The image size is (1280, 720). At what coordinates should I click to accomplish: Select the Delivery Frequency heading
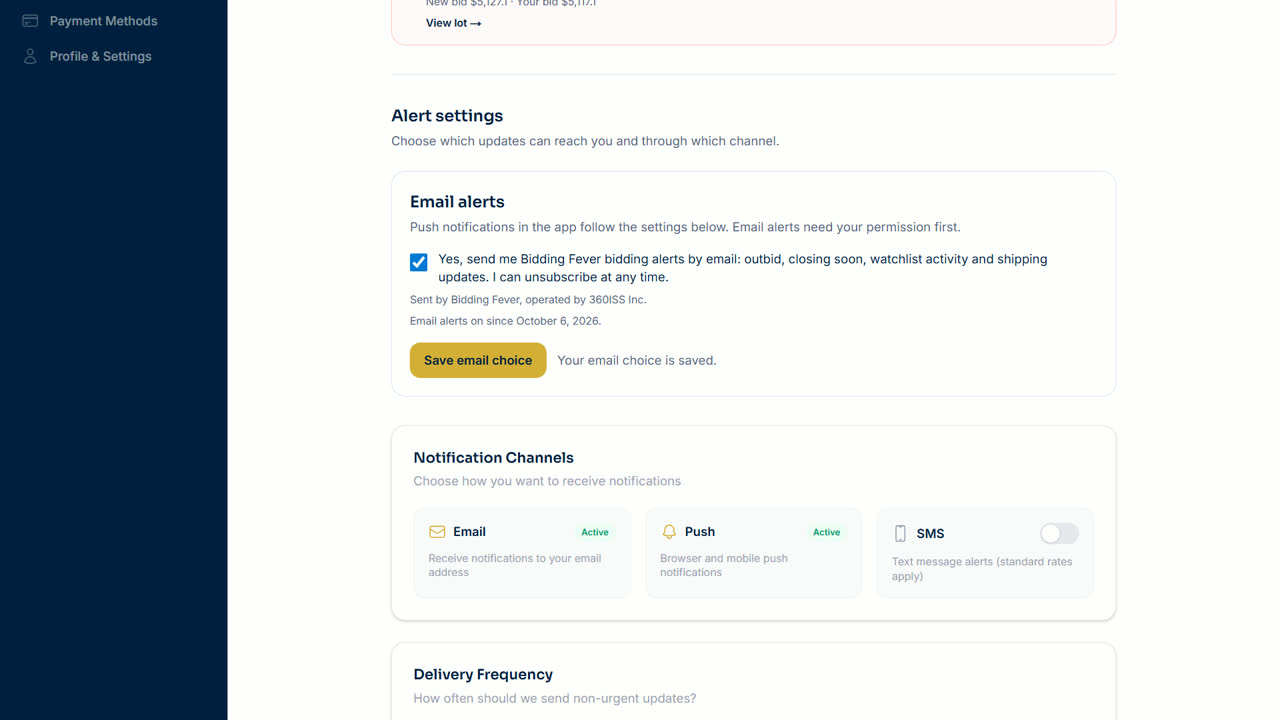pos(483,674)
